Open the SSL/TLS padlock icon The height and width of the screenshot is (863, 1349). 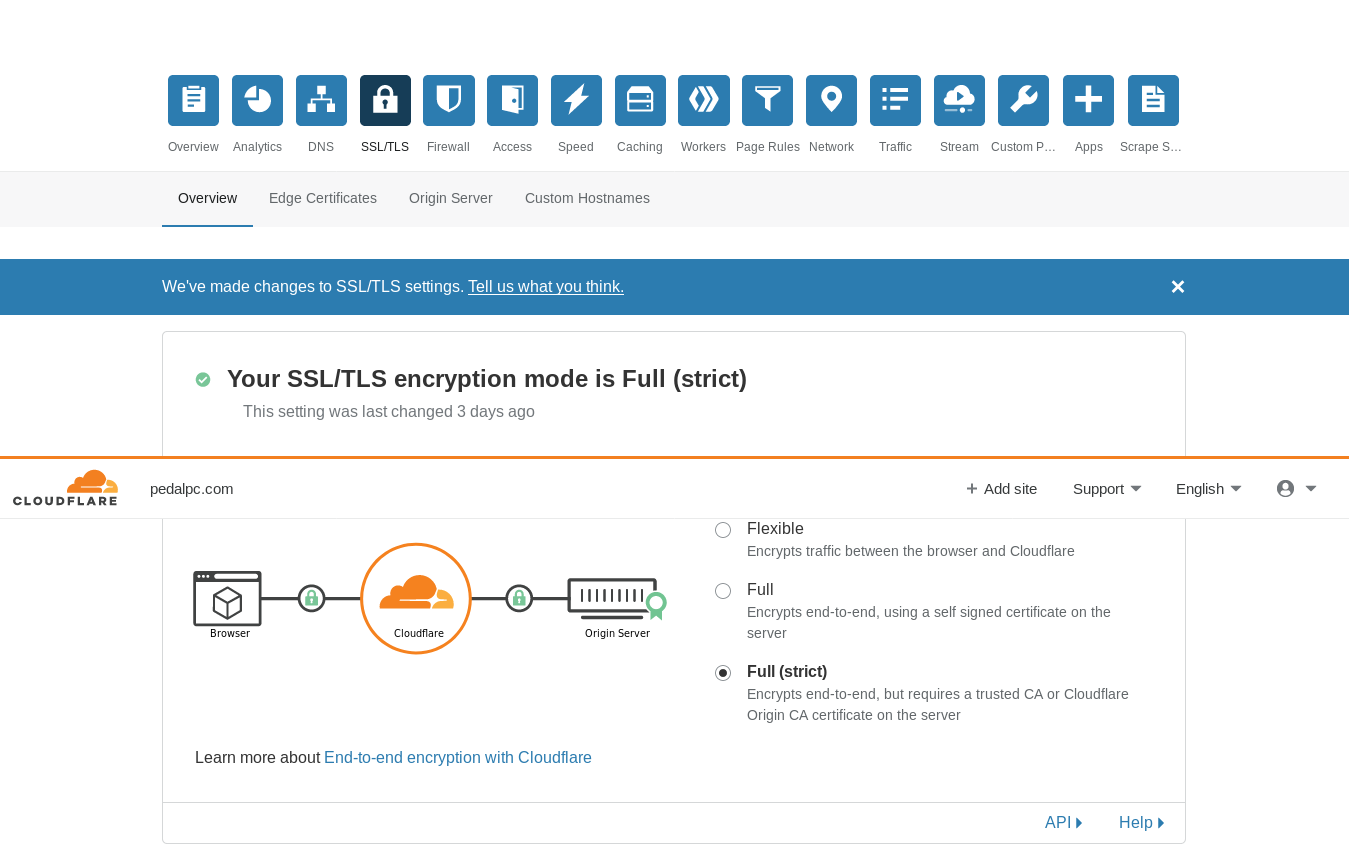[385, 100]
